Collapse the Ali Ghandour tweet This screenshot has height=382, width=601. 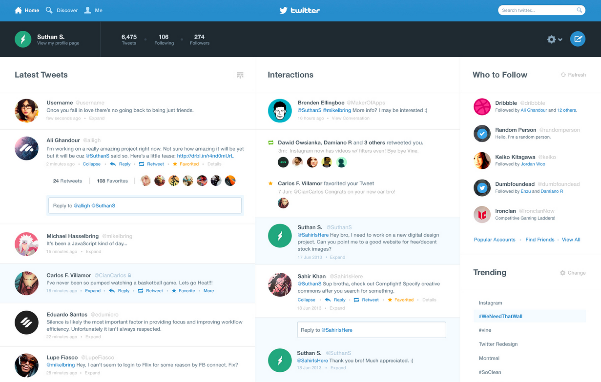pyautogui.click(x=92, y=164)
